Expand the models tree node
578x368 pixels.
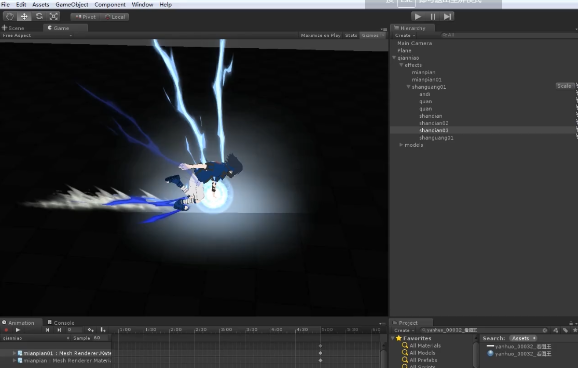coord(401,145)
